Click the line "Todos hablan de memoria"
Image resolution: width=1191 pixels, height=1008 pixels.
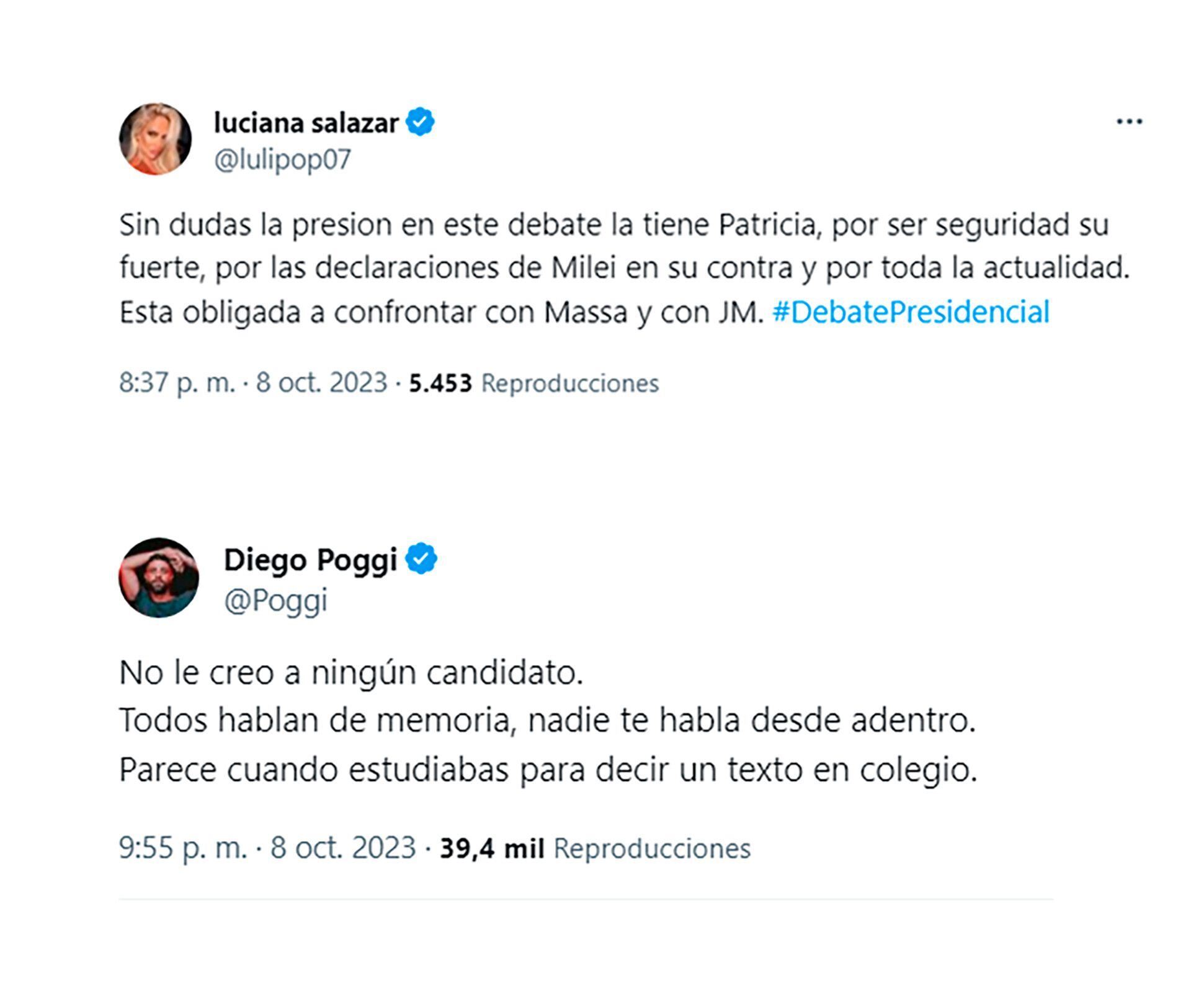coord(547,721)
